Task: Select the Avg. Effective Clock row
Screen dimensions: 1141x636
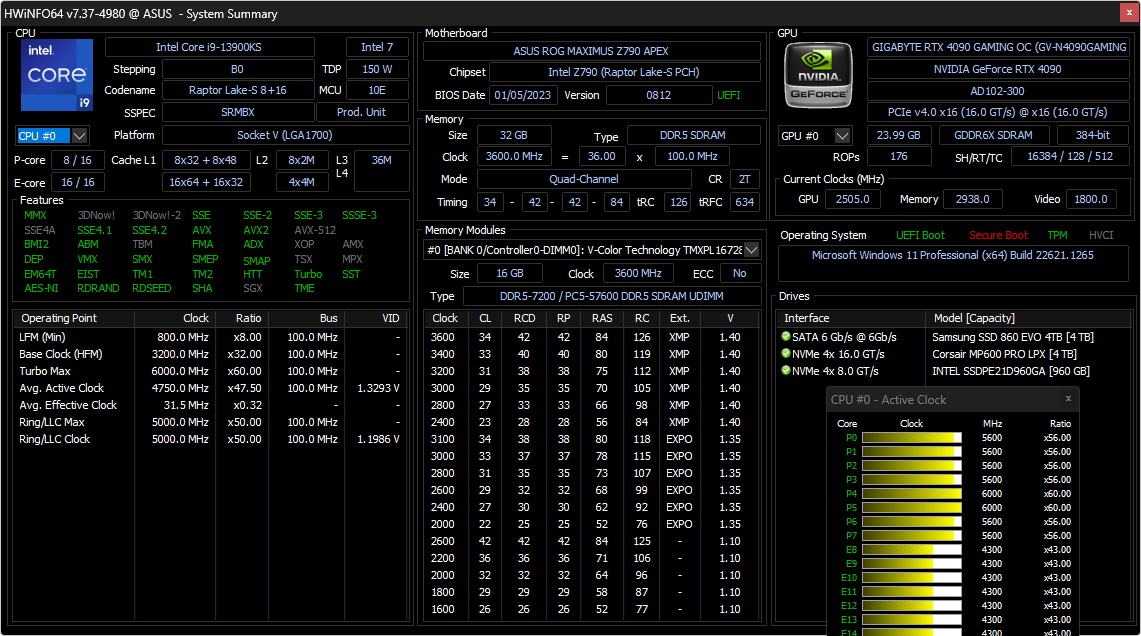Action: click(x=210, y=405)
